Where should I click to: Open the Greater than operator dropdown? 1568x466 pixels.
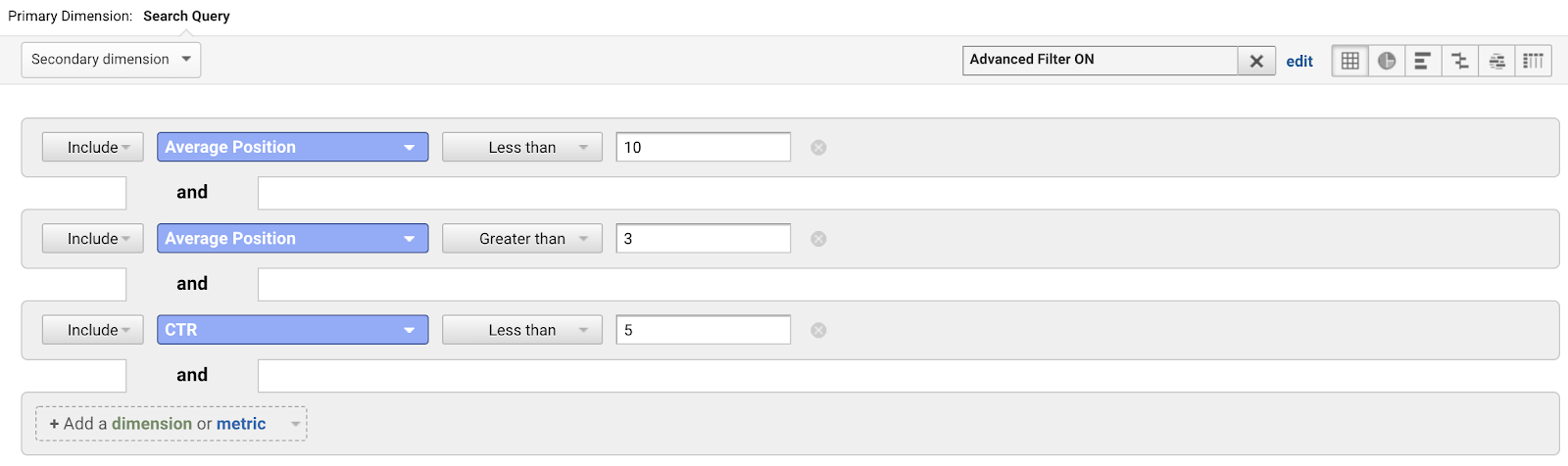(x=521, y=239)
